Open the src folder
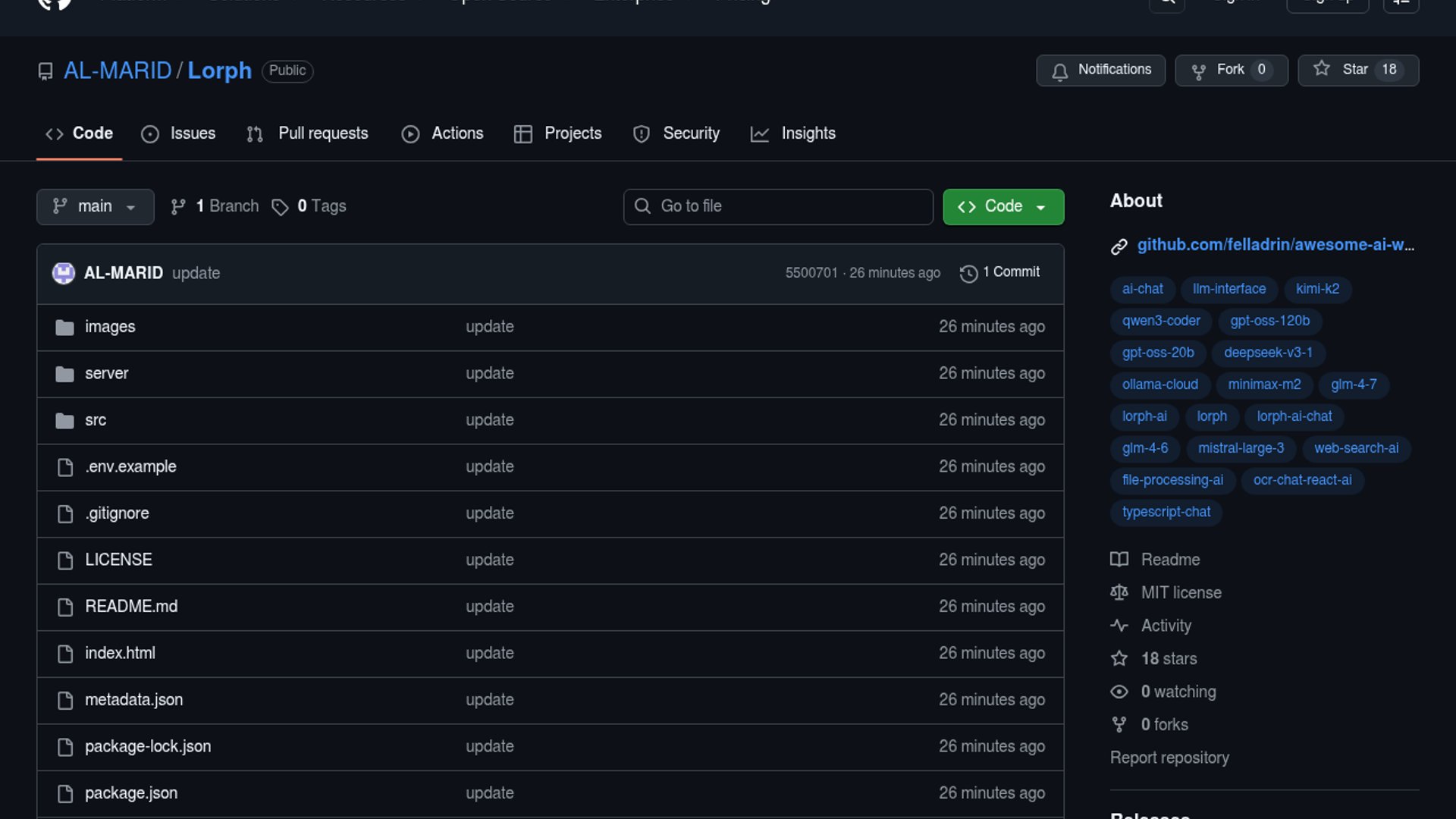Viewport: 1456px width, 819px height. (x=96, y=420)
